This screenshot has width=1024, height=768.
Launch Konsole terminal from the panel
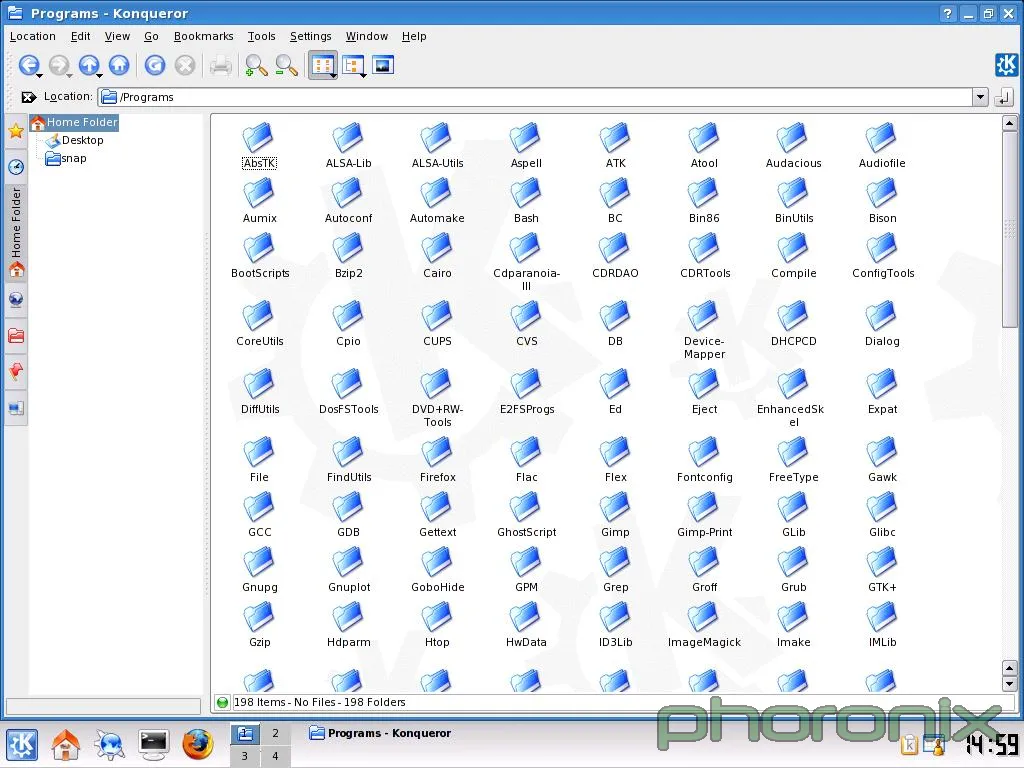pyautogui.click(x=153, y=744)
